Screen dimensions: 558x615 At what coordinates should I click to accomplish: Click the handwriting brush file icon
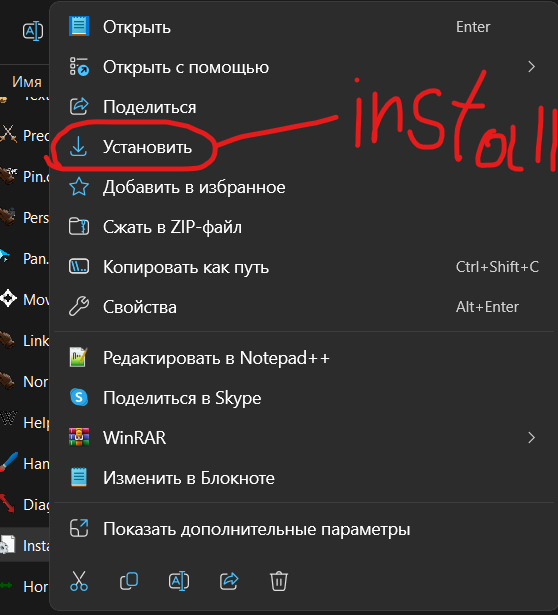9,462
